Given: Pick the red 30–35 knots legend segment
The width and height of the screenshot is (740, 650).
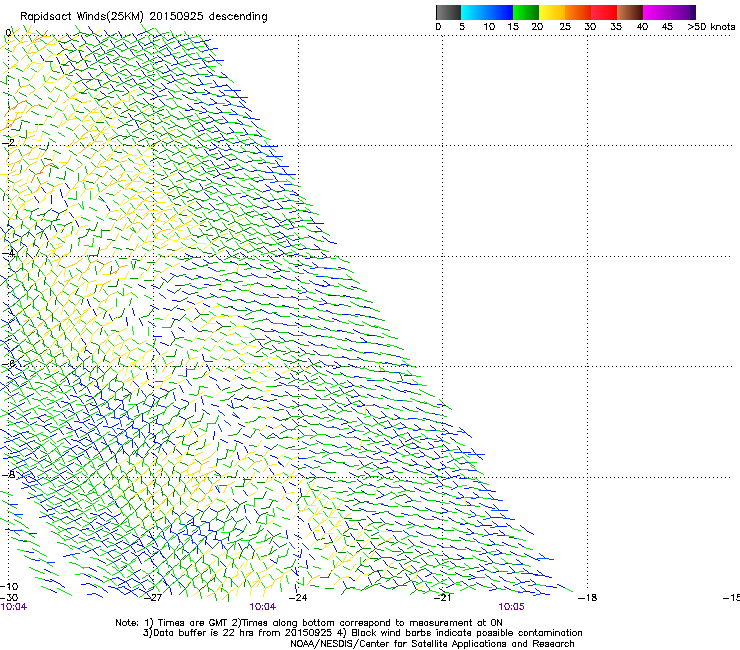Looking at the screenshot, I should pyautogui.click(x=604, y=12).
